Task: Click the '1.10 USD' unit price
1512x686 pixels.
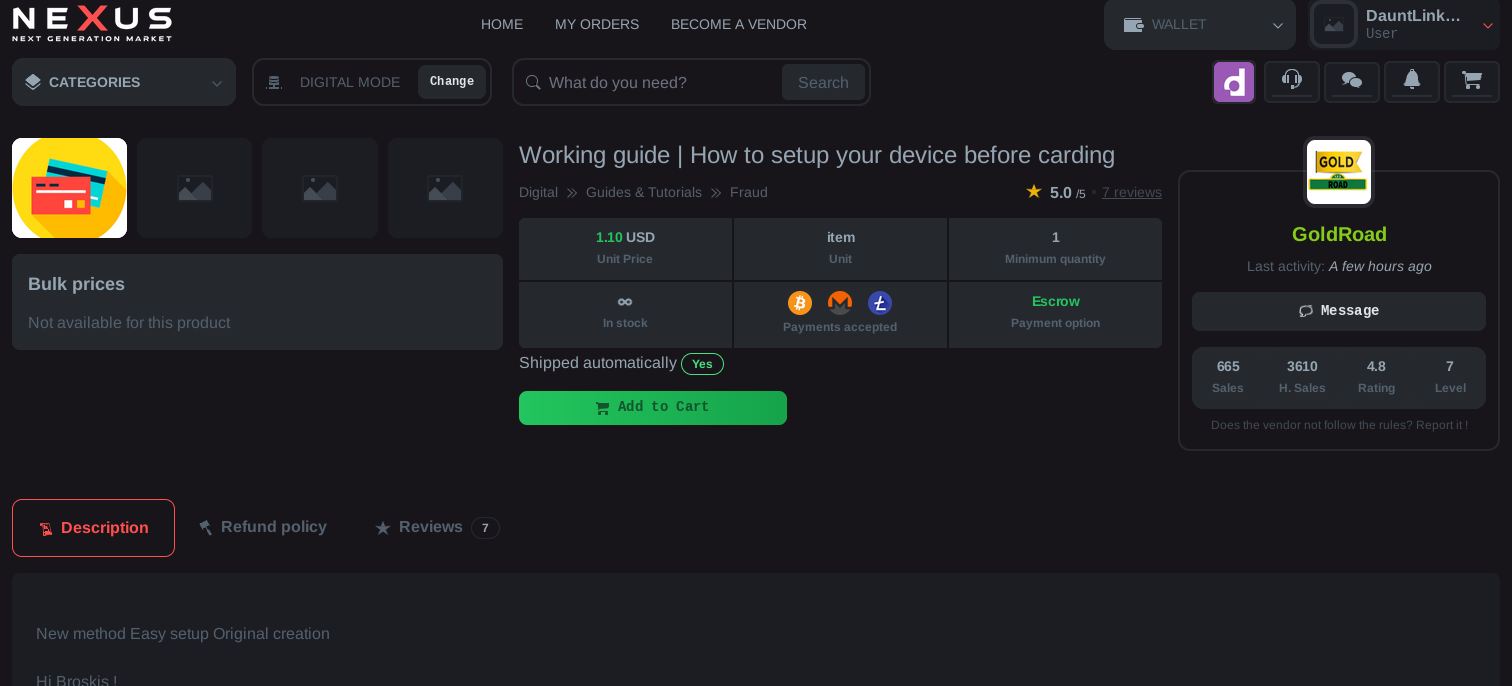Action: [625, 237]
